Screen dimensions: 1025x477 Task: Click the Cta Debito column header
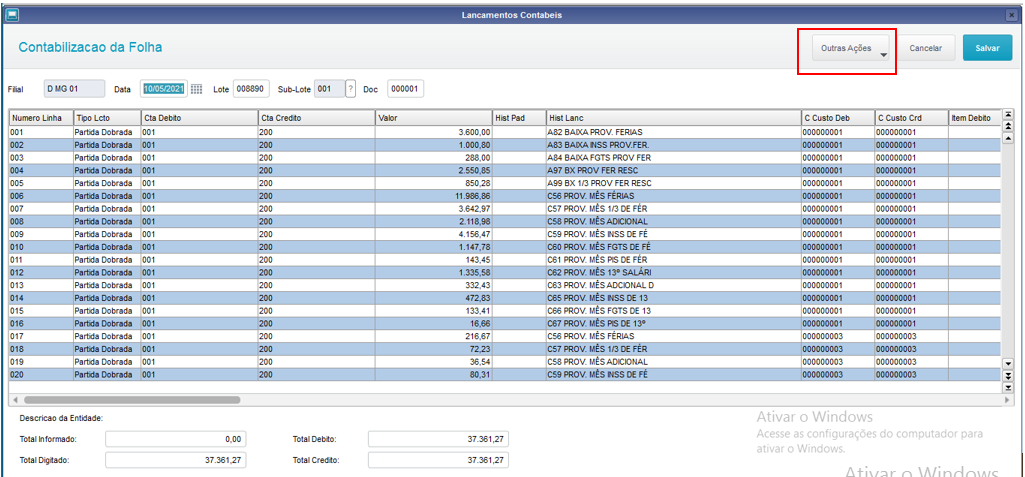(x=199, y=118)
